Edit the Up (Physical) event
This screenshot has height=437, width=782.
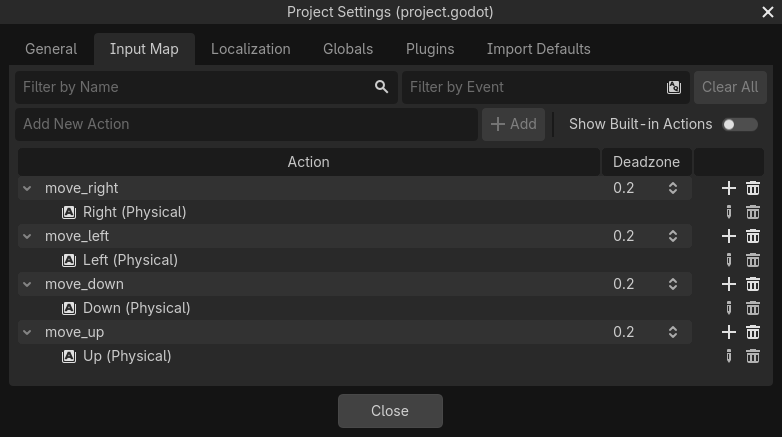click(x=728, y=356)
